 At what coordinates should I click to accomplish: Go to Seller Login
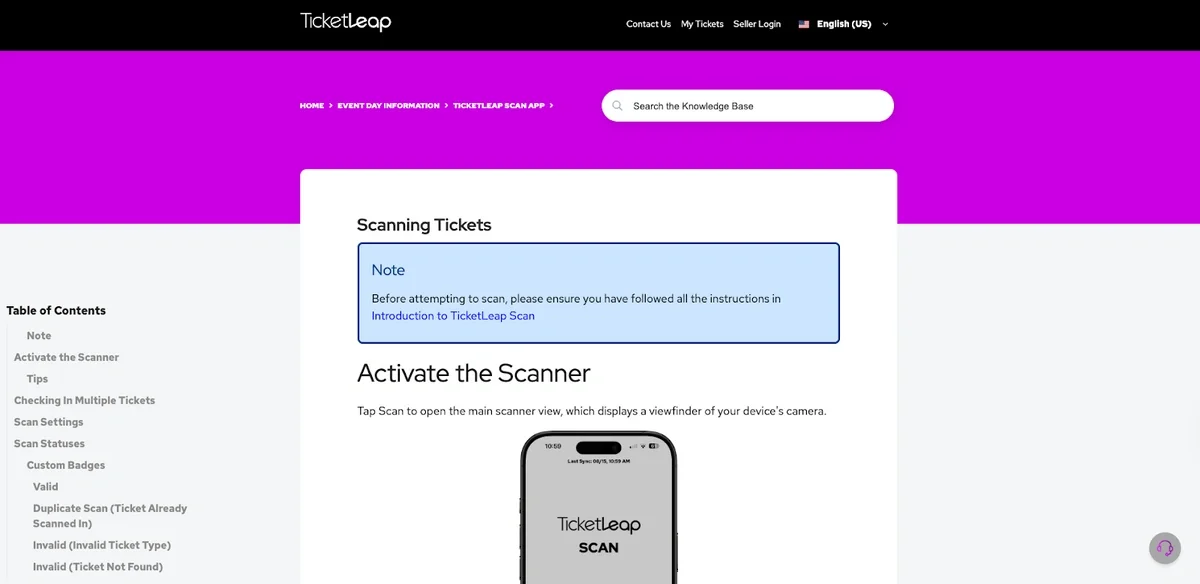757,24
